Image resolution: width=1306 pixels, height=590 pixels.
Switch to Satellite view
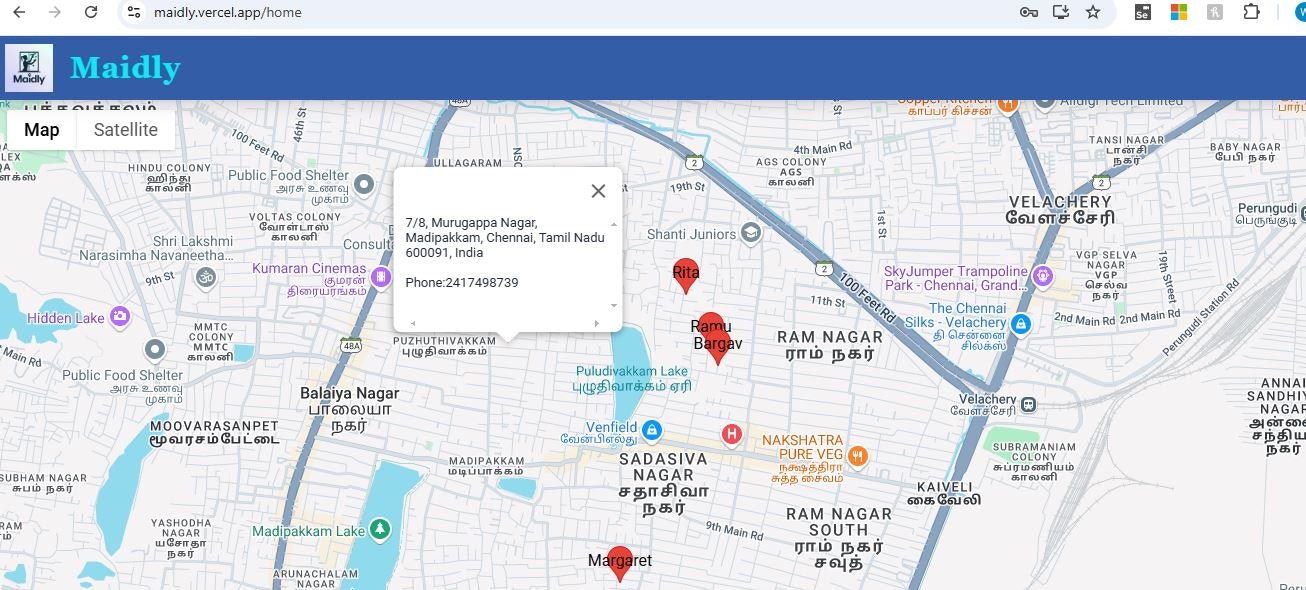[126, 130]
